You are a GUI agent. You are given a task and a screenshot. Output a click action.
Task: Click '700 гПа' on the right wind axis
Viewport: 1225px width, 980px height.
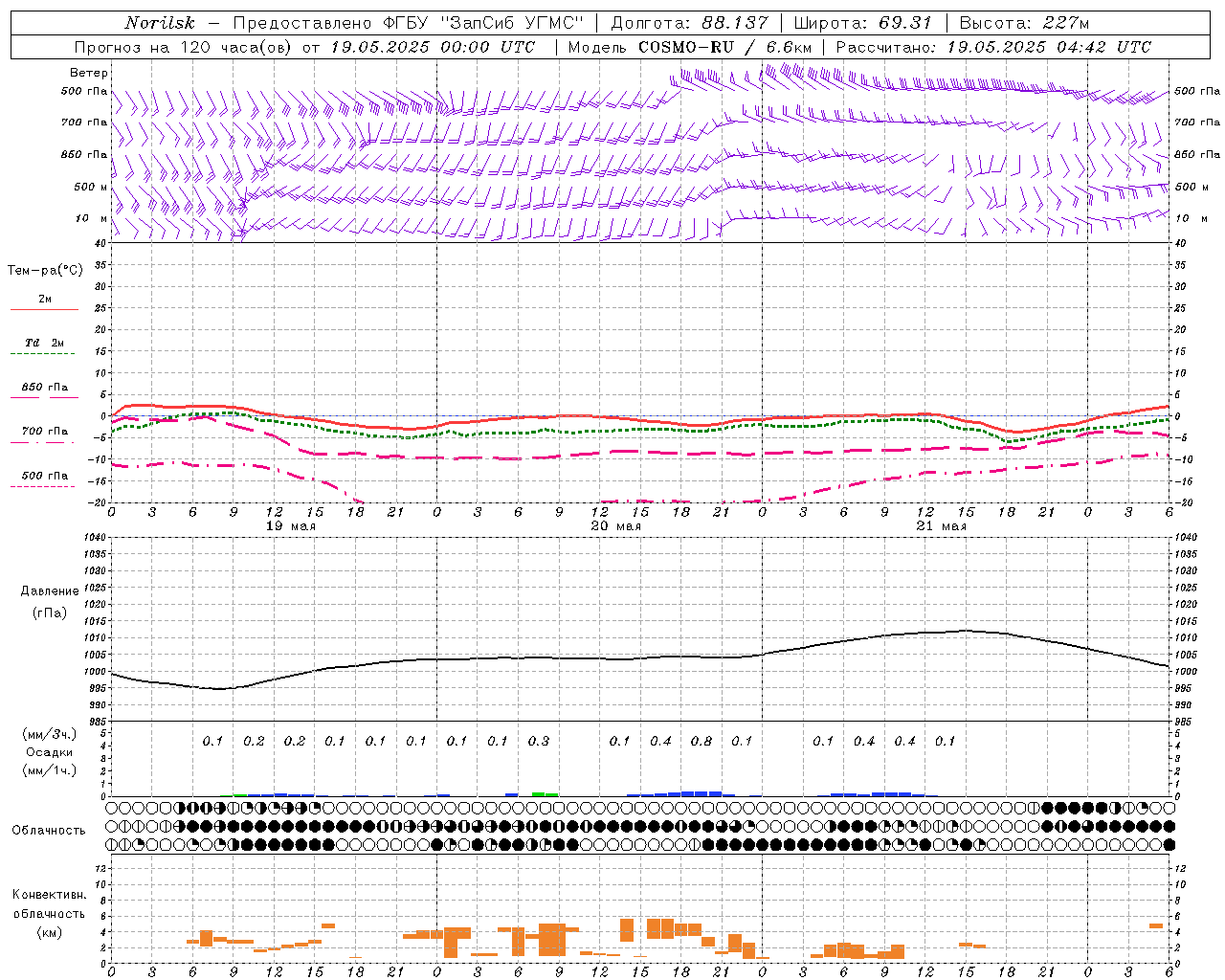pos(1197,122)
